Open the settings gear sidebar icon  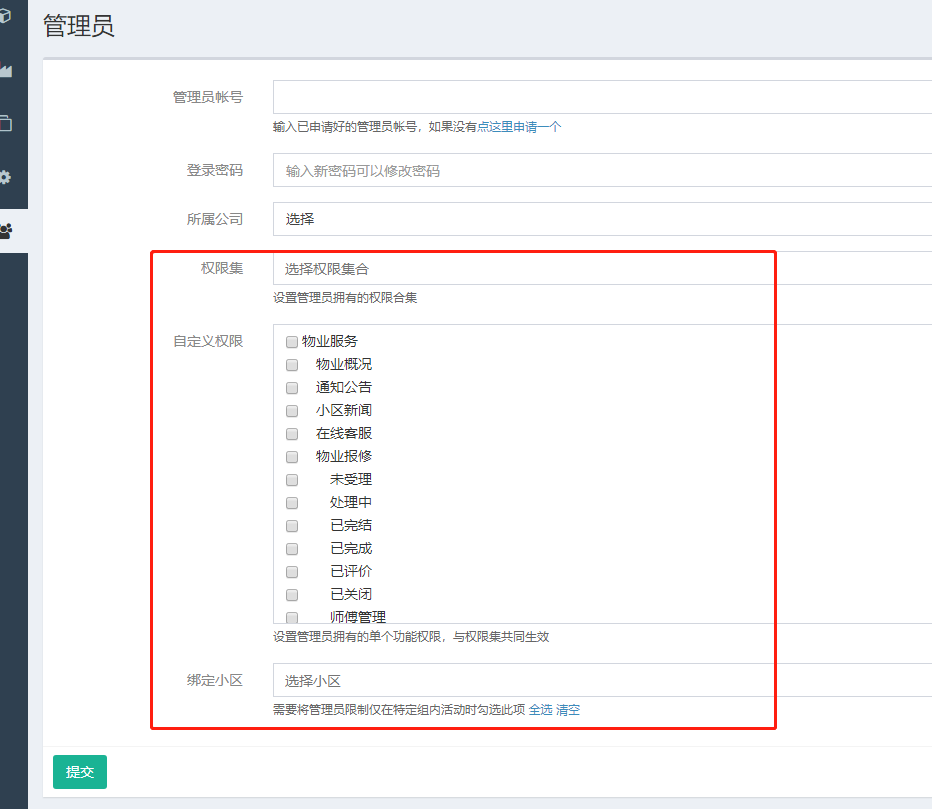point(5,177)
